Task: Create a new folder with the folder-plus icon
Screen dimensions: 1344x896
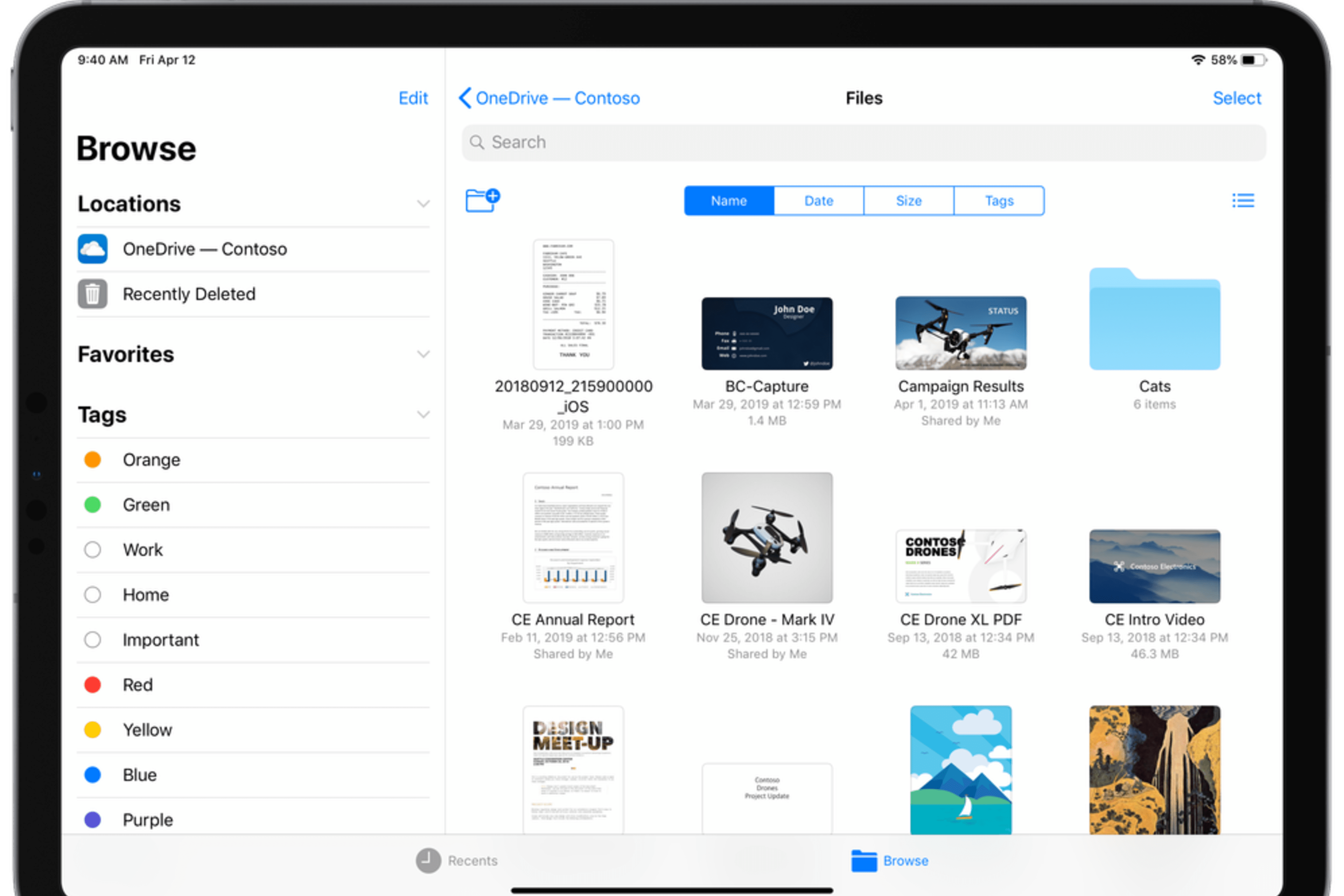Action: pos(483,201)
